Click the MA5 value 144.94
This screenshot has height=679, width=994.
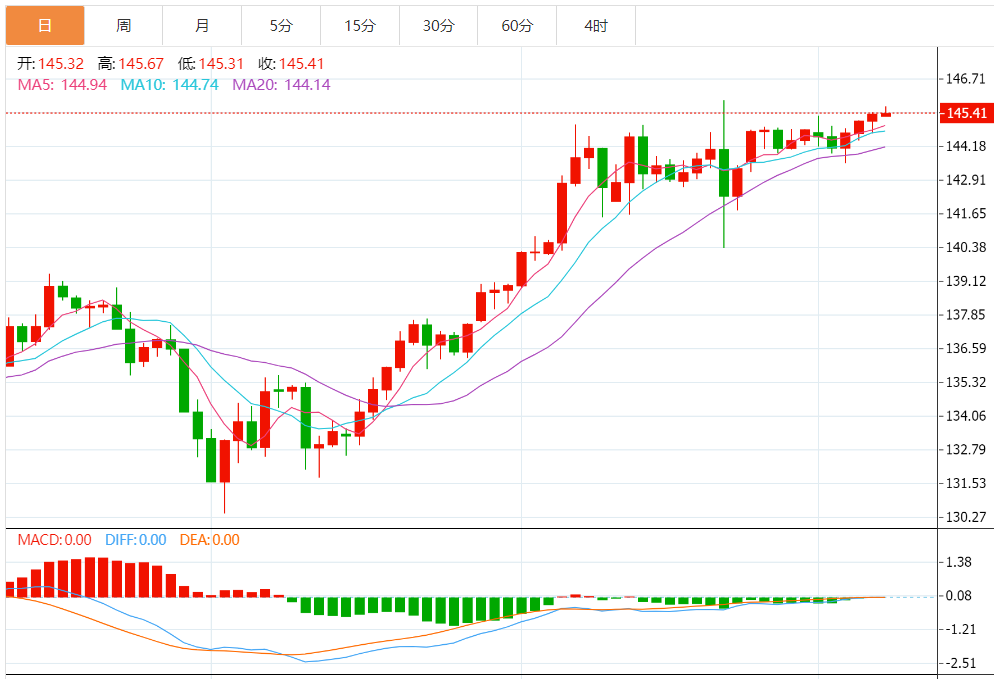coord(84,84)
